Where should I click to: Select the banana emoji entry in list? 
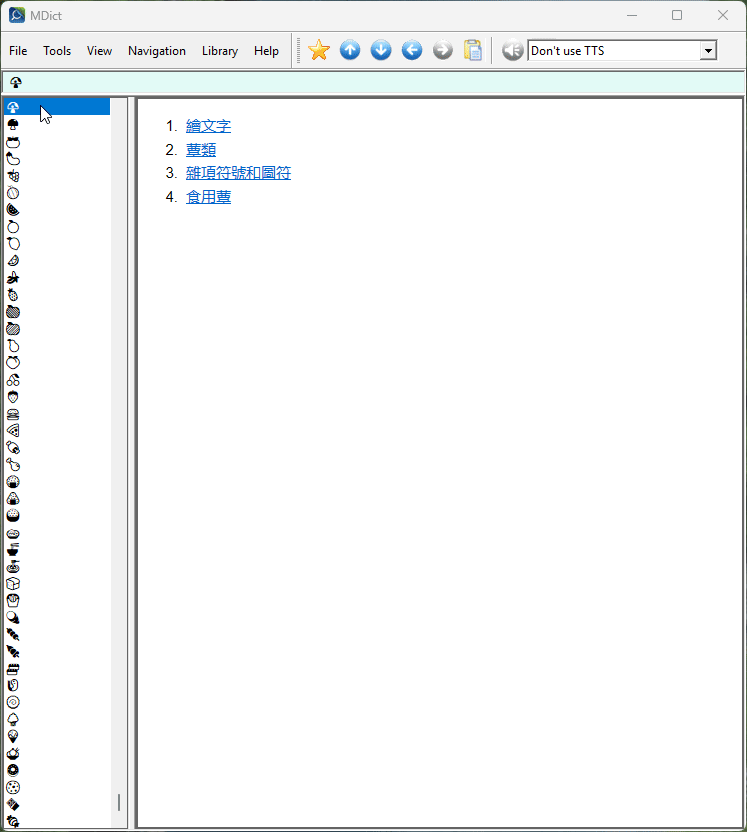(x=13, y=278)
